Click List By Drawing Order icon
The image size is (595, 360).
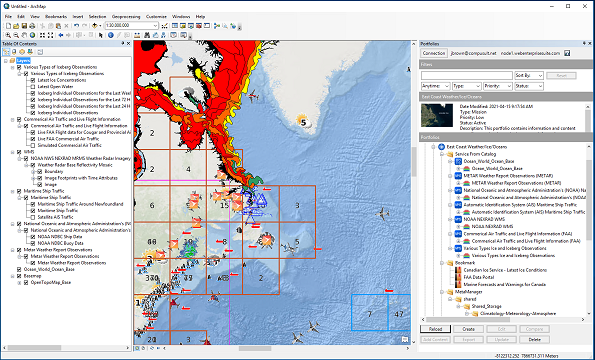click(x=6, y=52)
